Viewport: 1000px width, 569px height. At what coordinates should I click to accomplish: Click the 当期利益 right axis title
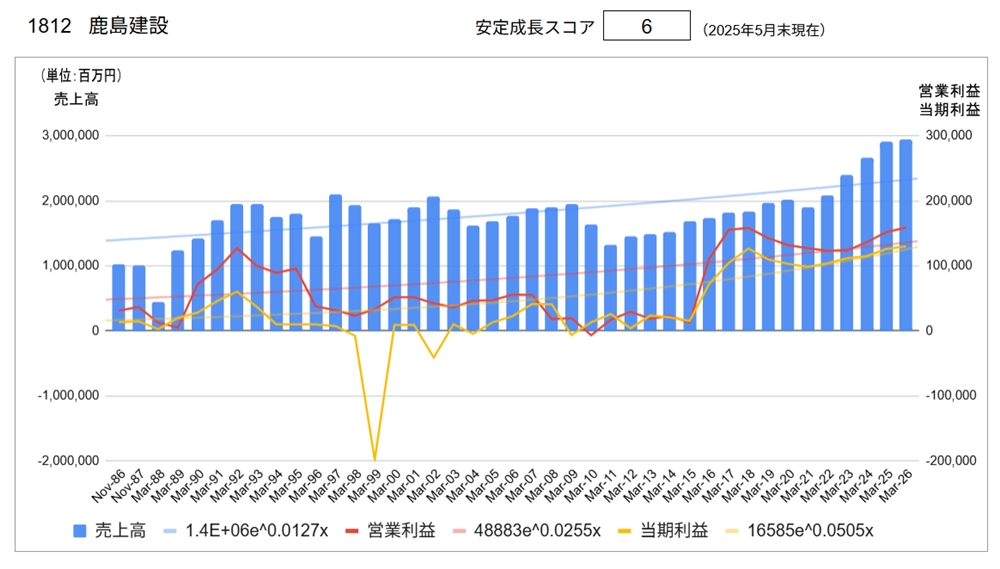(949, 110)
